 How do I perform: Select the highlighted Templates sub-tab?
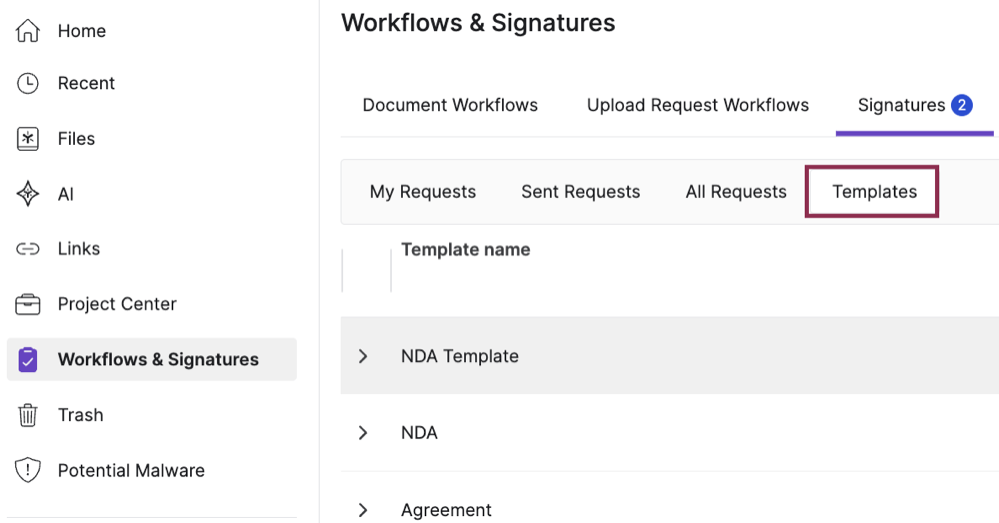pos(874,192)
